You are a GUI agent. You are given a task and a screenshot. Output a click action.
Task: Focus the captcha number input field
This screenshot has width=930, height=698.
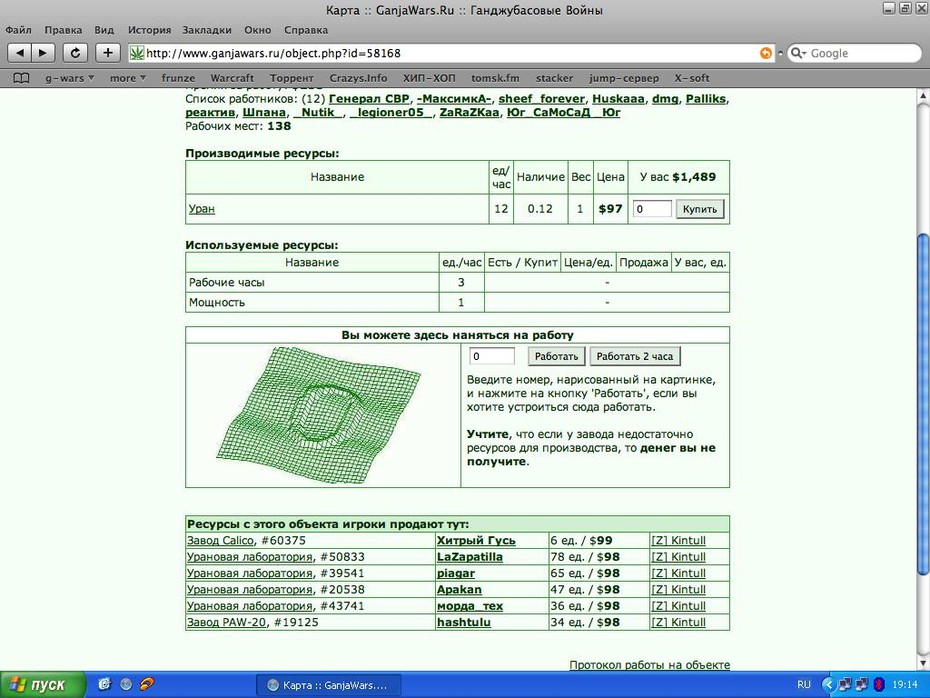[x=492, y=356]
